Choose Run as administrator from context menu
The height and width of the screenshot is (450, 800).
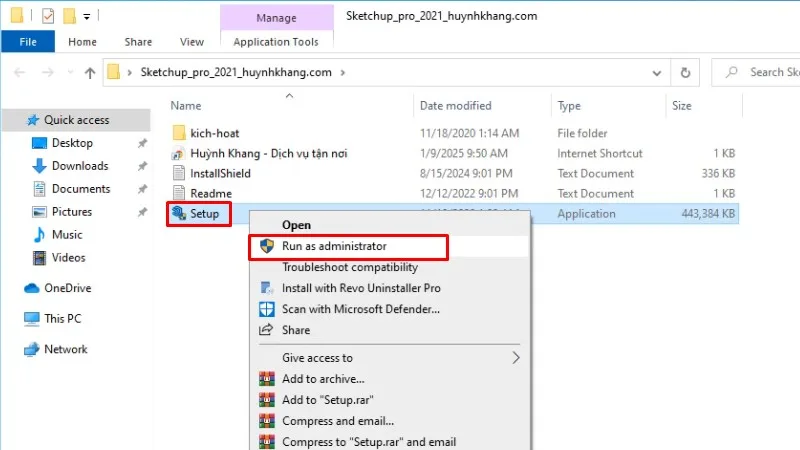click(x=334, y=246)
